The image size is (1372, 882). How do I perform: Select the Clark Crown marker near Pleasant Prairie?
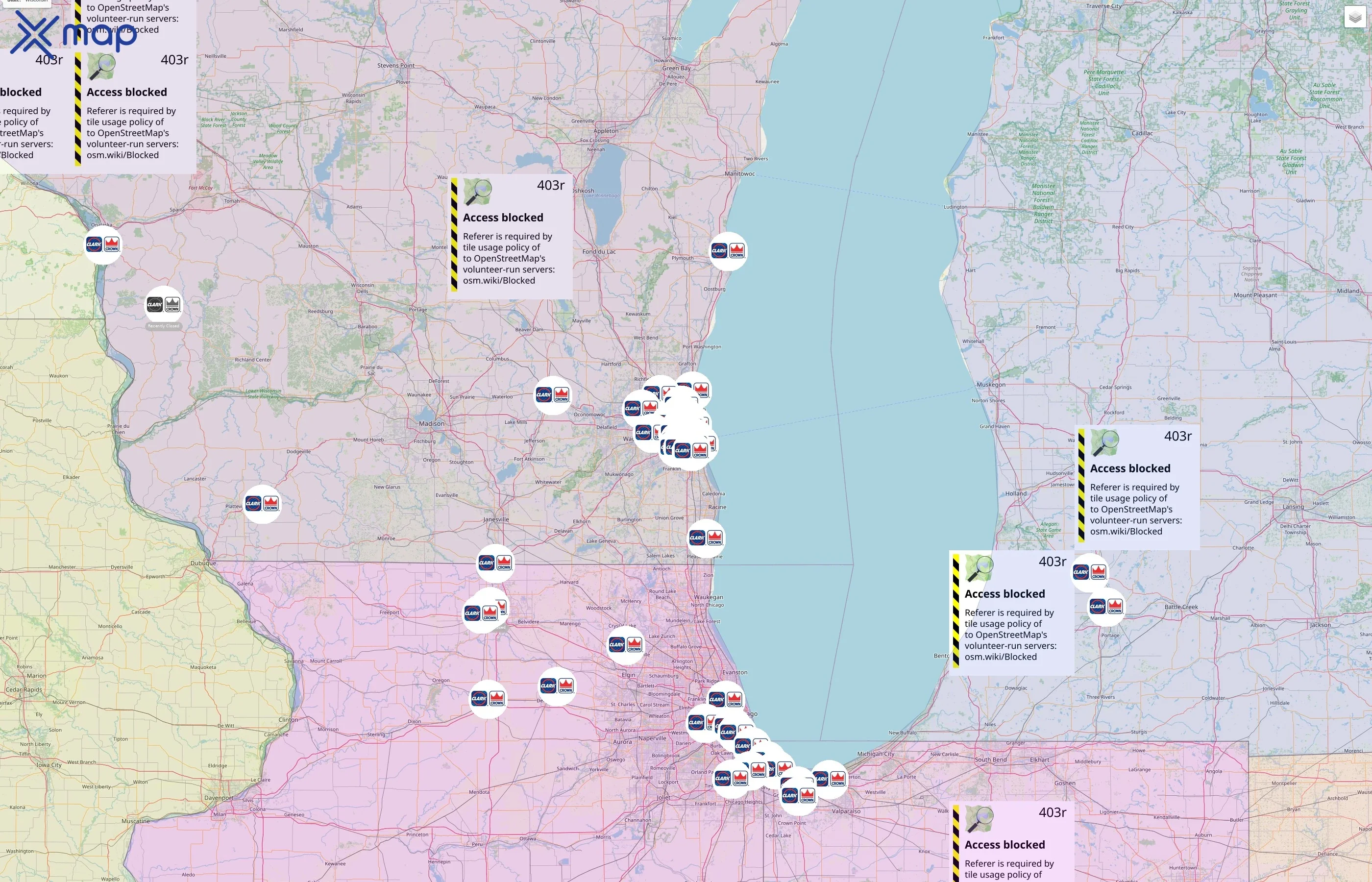[x=706, y=538]
